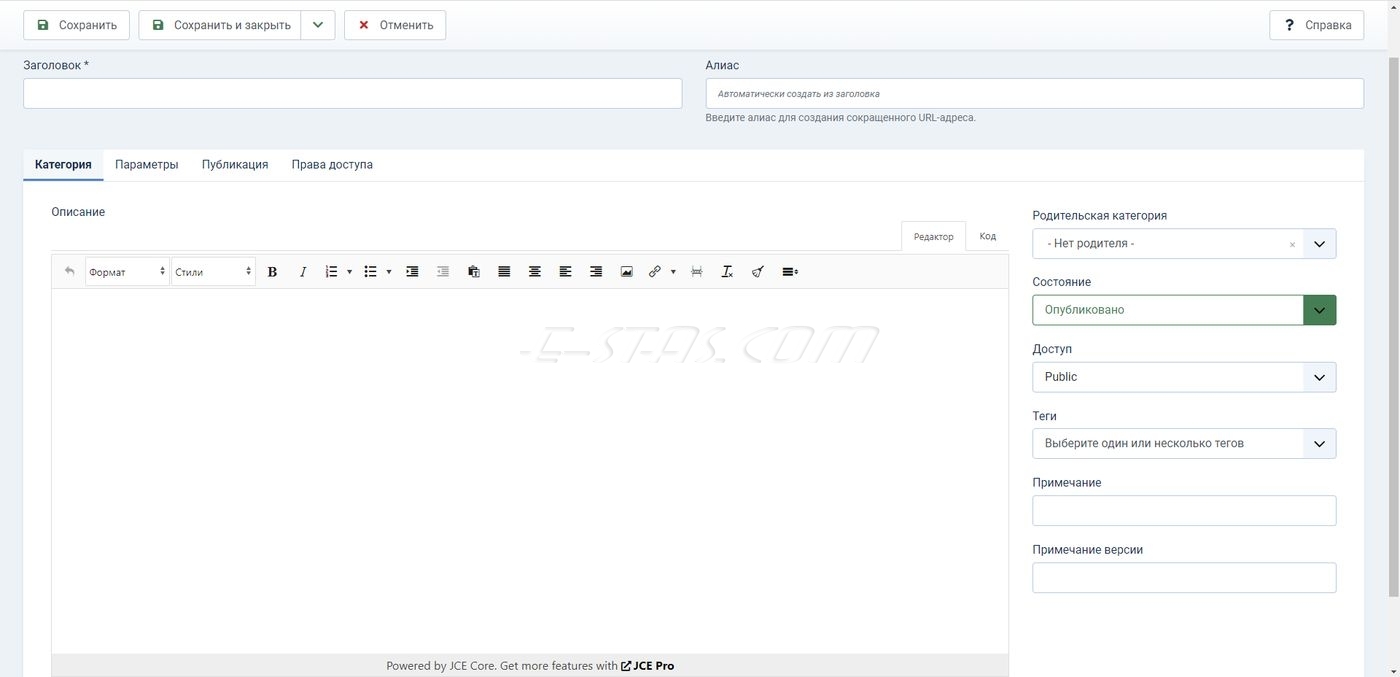Click the cleanup broom icon
Image resolution: width=1400 pixels, height=677 pixels.
tap(758, 271)
